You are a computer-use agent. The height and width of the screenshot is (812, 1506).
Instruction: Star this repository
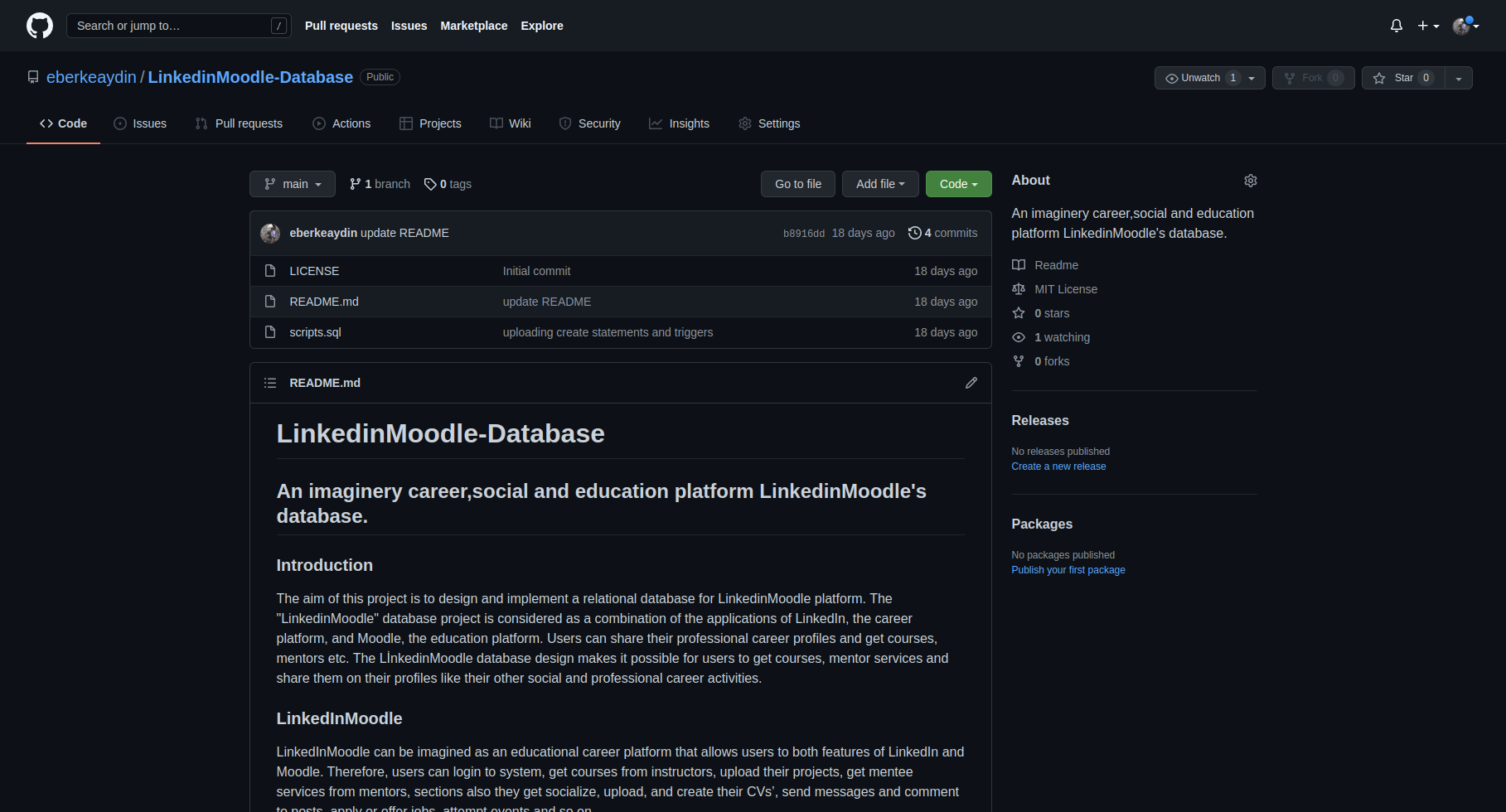point(1403,78)
